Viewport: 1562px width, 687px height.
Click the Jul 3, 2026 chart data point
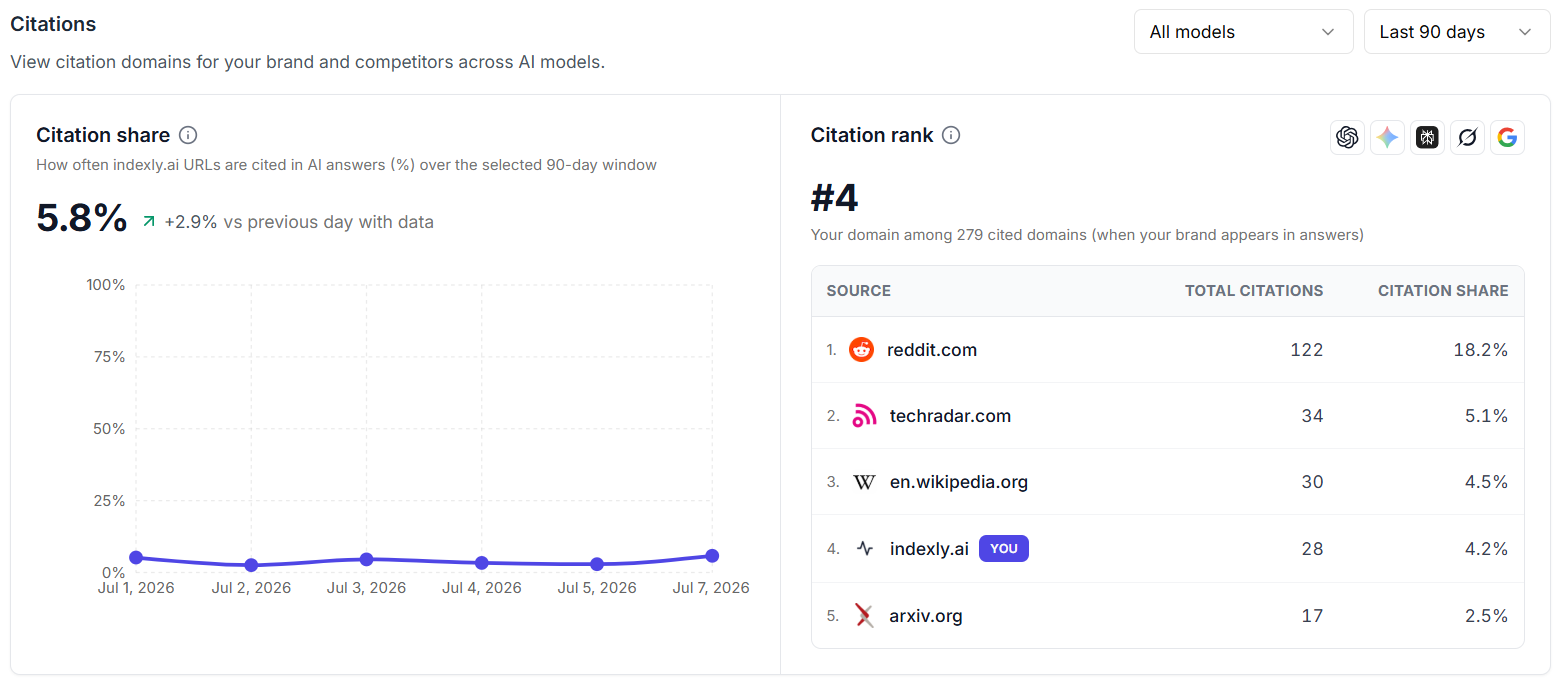[x=366, y=559]
